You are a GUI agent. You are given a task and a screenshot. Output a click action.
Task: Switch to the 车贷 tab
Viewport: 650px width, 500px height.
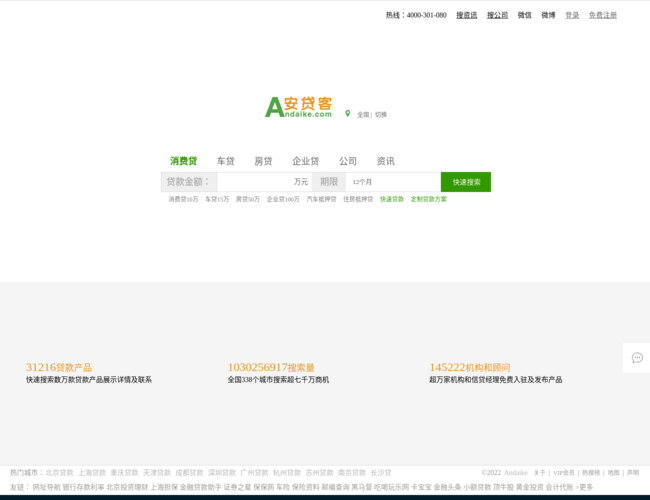click(226, 161)
